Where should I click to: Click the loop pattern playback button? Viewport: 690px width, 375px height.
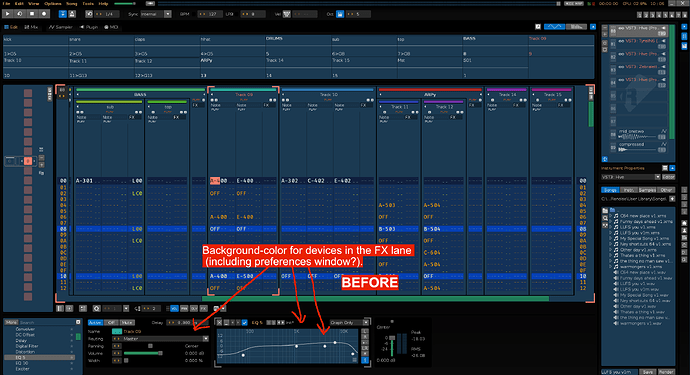click(20, 14)
